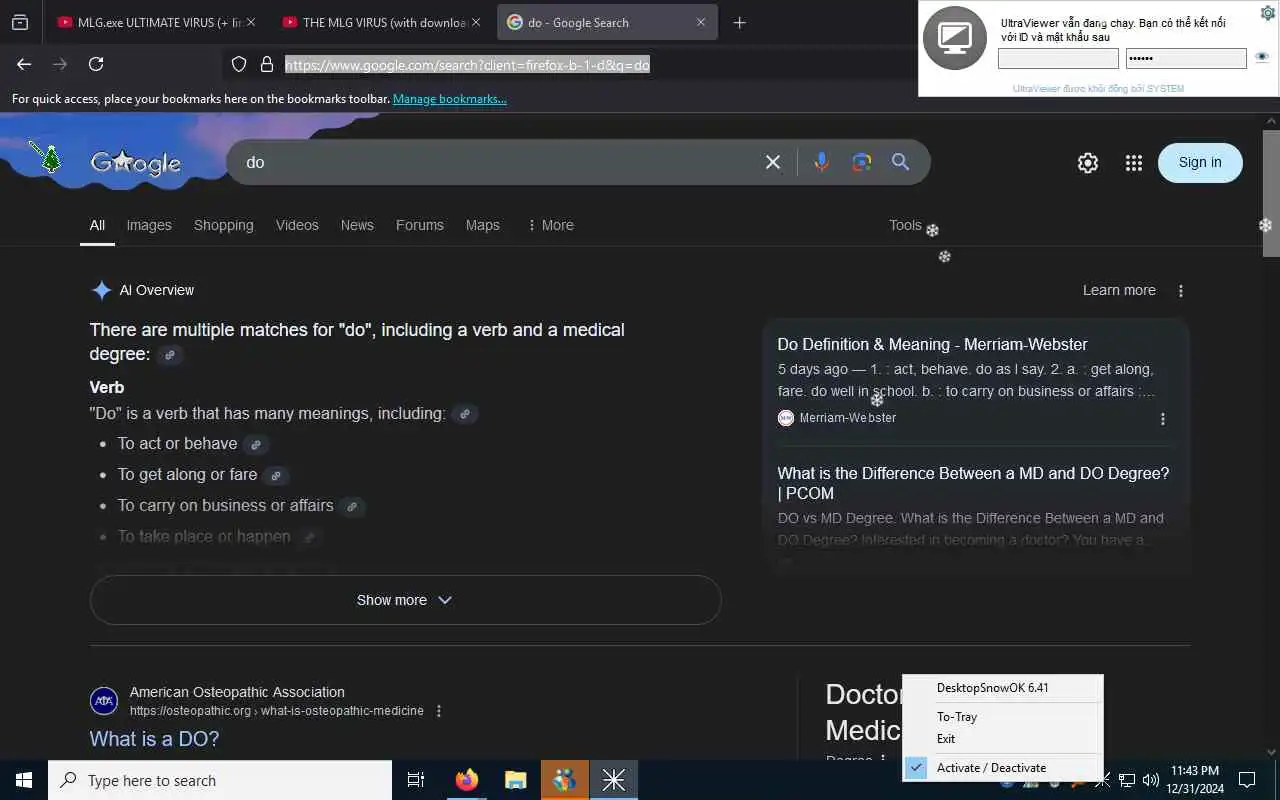1280x800 pixels.
Task: Choose Exit in the DesktopSnowOK menu
Action: pos(1003,739)
